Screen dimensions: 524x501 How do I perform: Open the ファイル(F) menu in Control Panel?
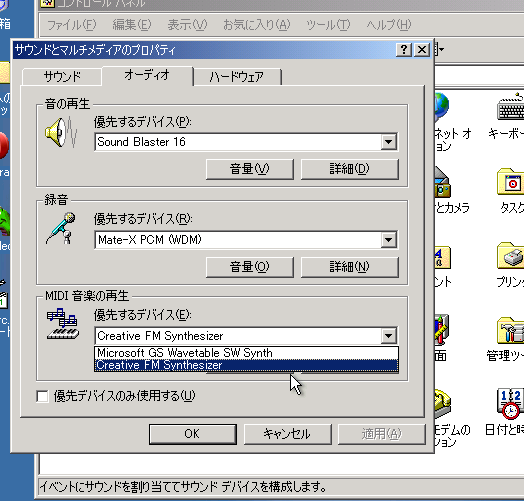click(72, 25)
